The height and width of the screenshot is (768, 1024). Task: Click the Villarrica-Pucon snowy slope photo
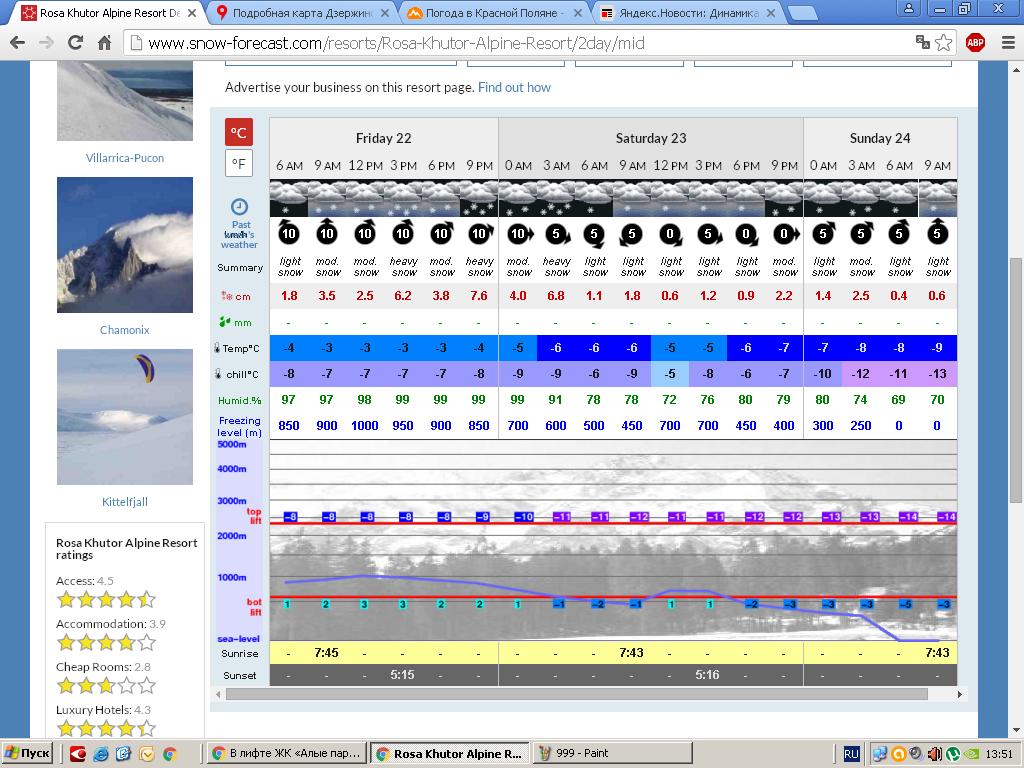click(125, 101)
